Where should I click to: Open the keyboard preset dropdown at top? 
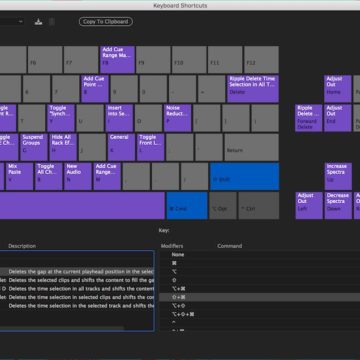12,22
